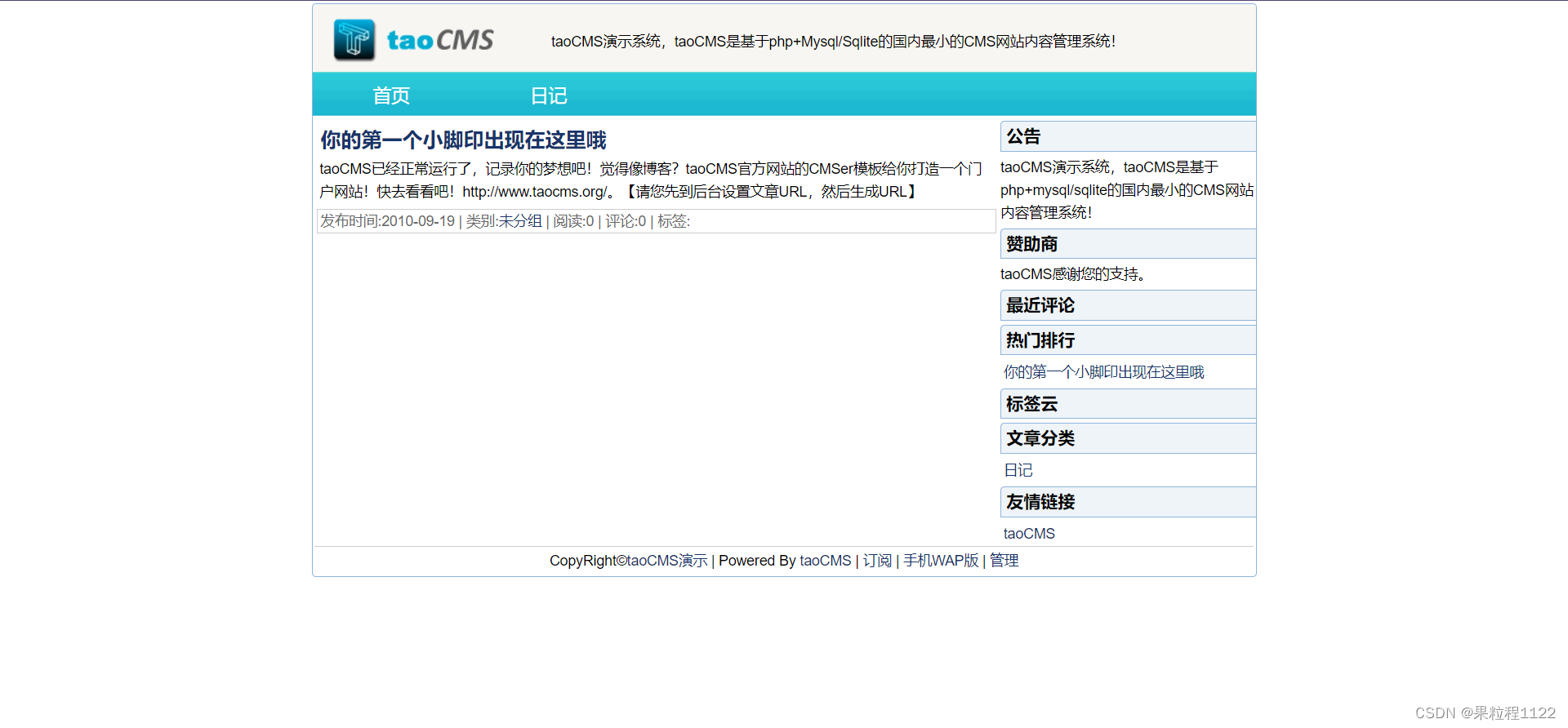Image resolution: width=1568 pixels, height=728 pixels.
Task: Click the 未分组 category link
Action: 520,221
